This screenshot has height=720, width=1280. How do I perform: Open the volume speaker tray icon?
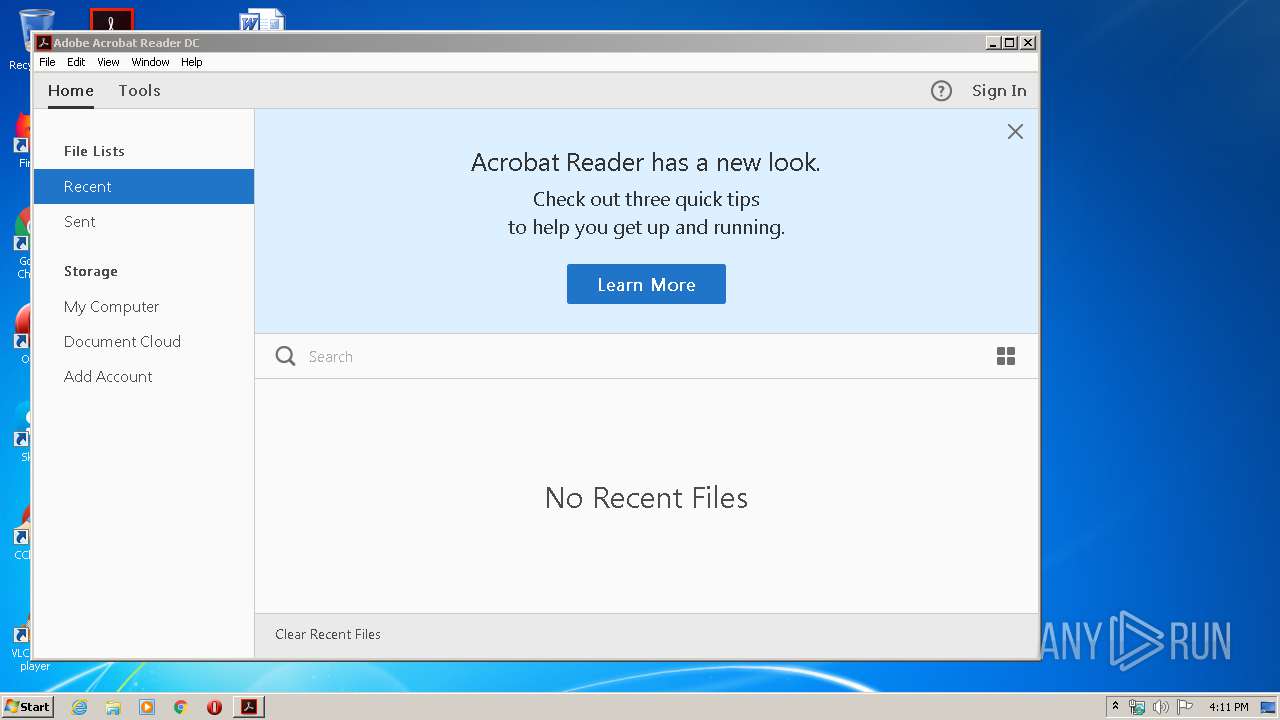(x=1161, y=707)
